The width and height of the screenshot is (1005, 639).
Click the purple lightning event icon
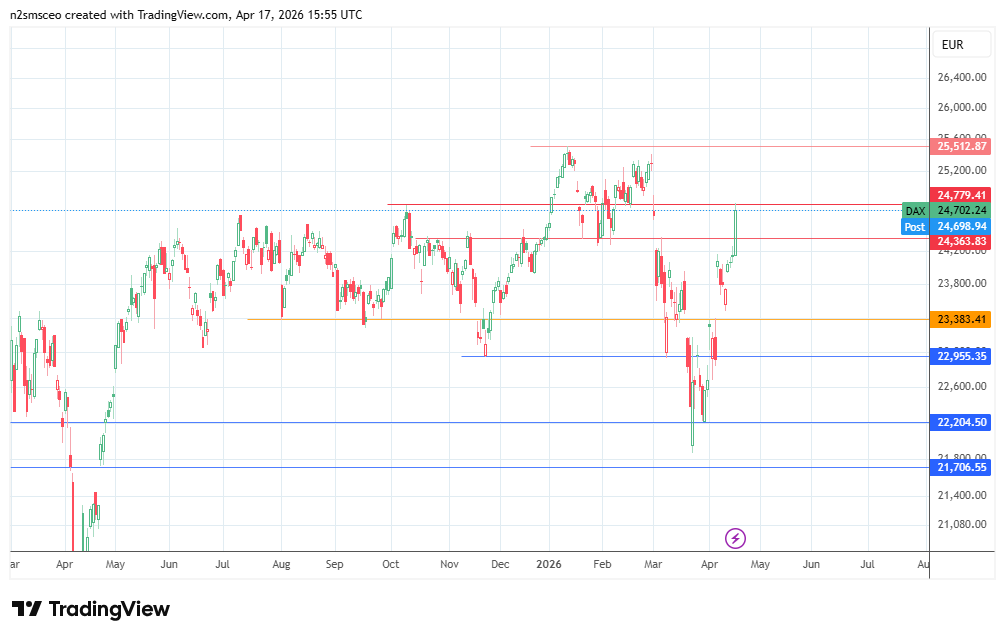736,538
